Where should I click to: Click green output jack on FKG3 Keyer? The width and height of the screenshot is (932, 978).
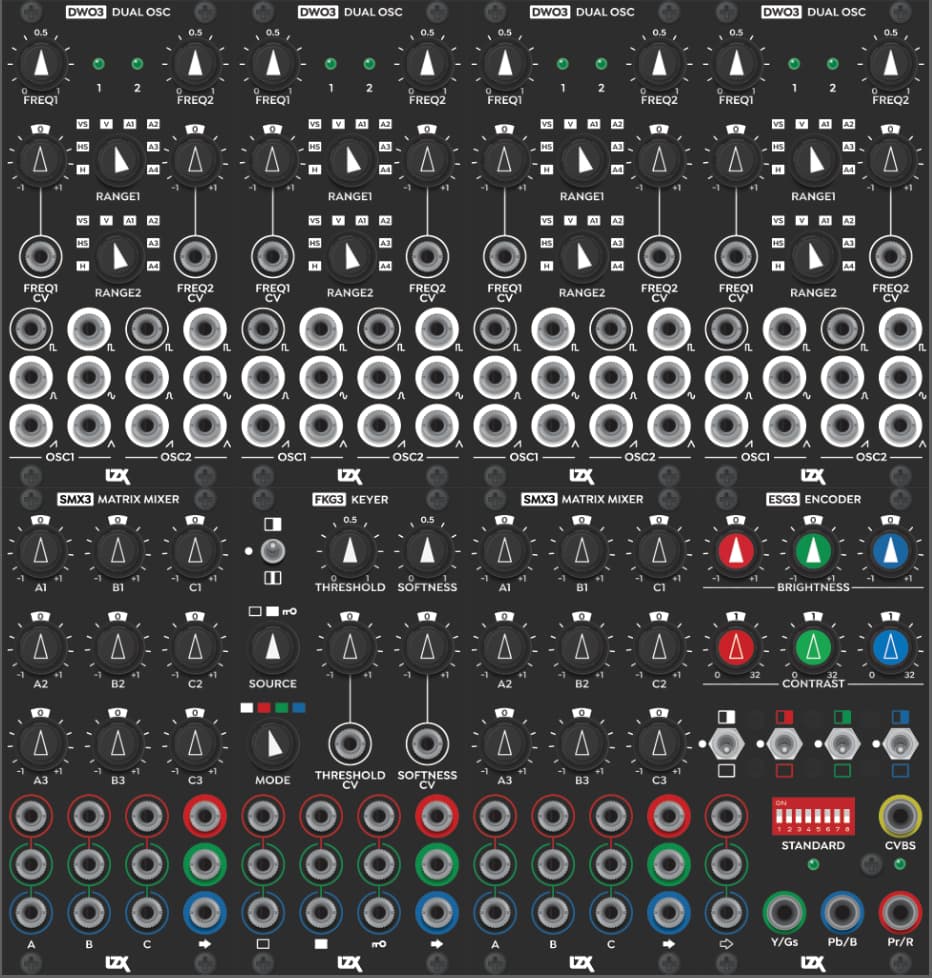point(437,864)
